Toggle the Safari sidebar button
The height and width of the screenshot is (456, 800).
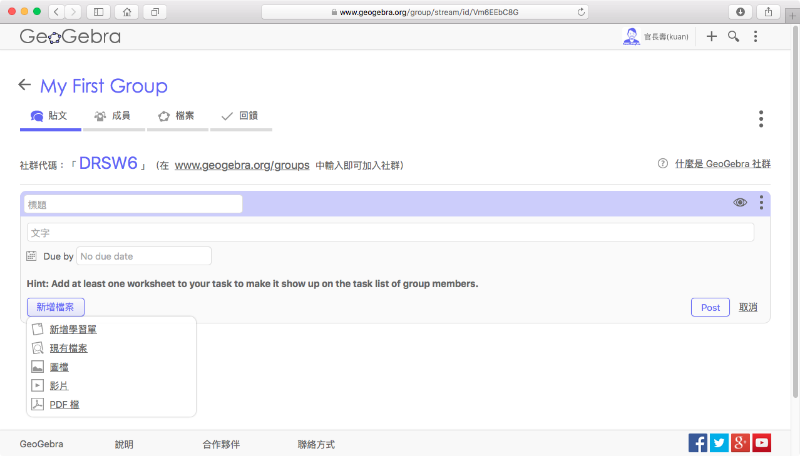pyautogui.click(x=98, y=12)
